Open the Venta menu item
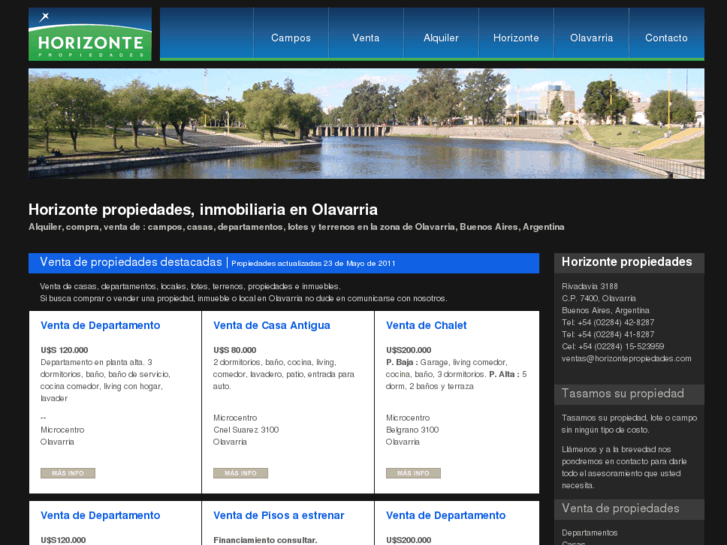 pyautogui.click(x=366, y=38)
